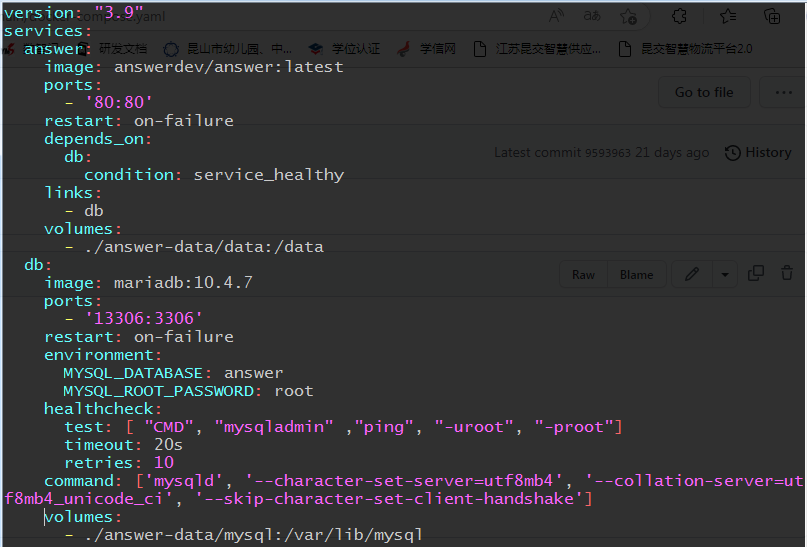Click the 'services:' line
Image resolution: width=807 pixels, height=547 pixels.
coord(47,31)
